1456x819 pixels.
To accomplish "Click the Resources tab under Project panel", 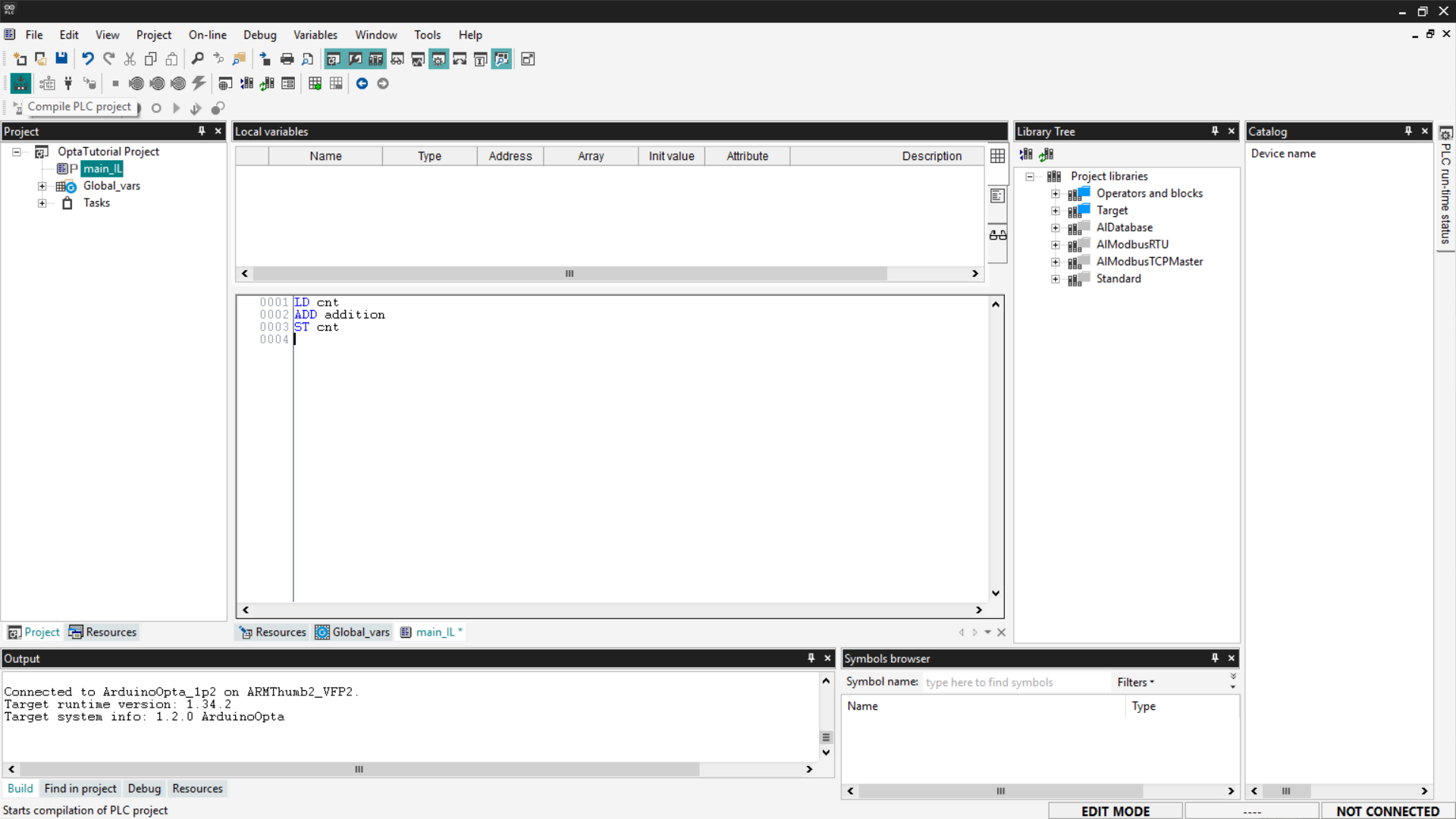I will (x=103, y=632).
